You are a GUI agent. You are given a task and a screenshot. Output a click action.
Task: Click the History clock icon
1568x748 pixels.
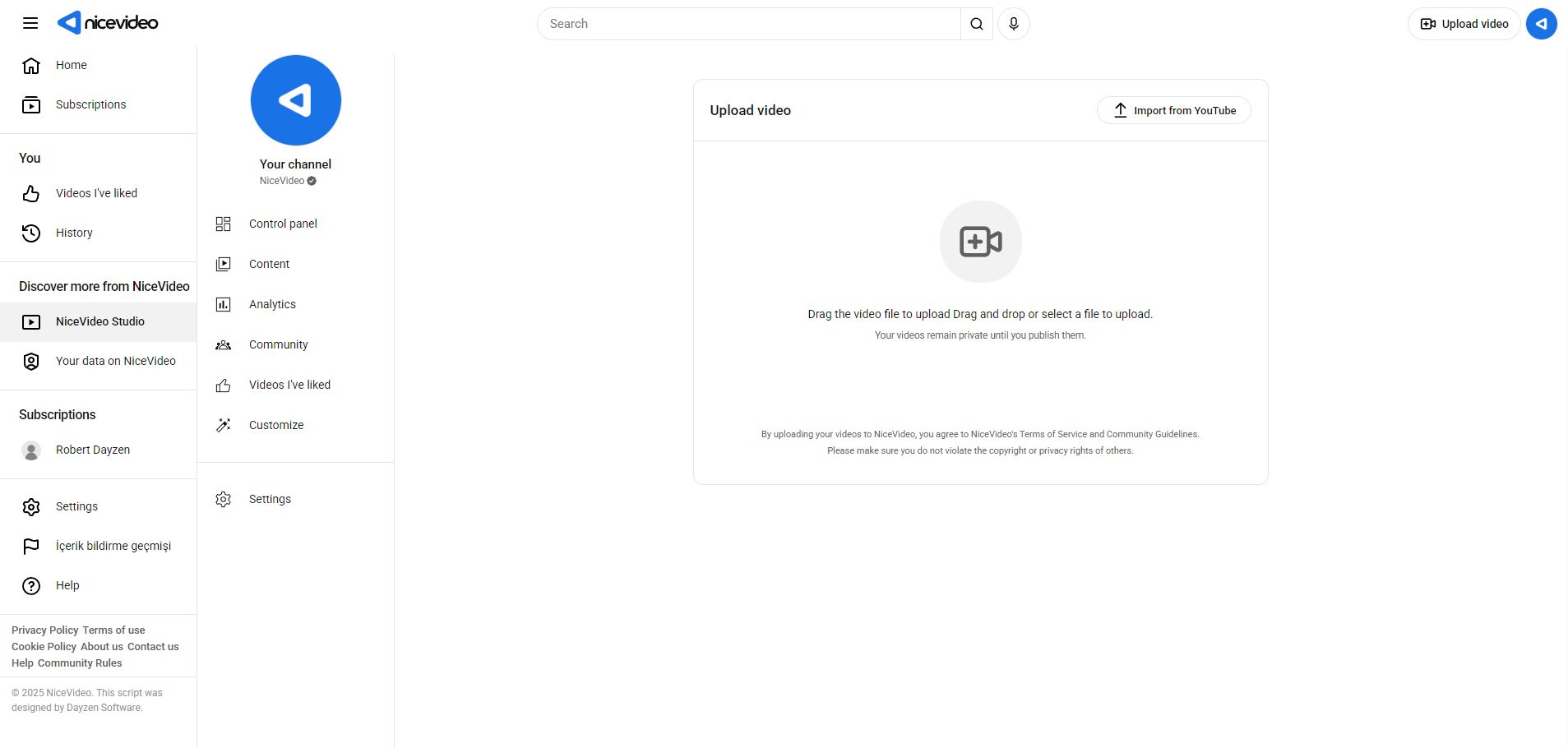point(31,233)
